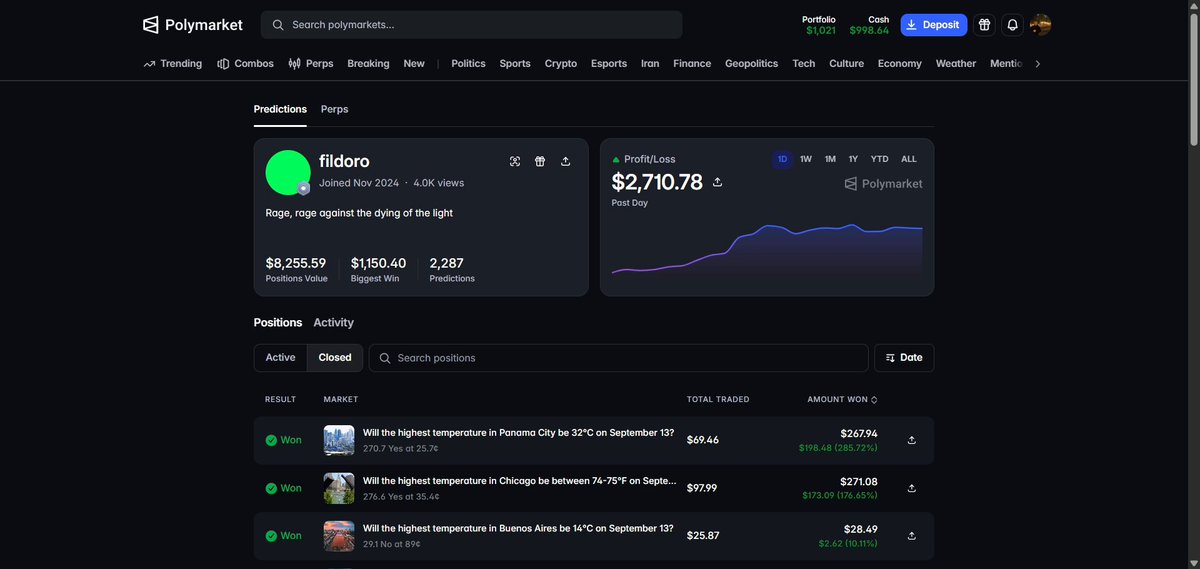Open the Breaking category
The image size is (1200, 569).
(x=368, y=63)
